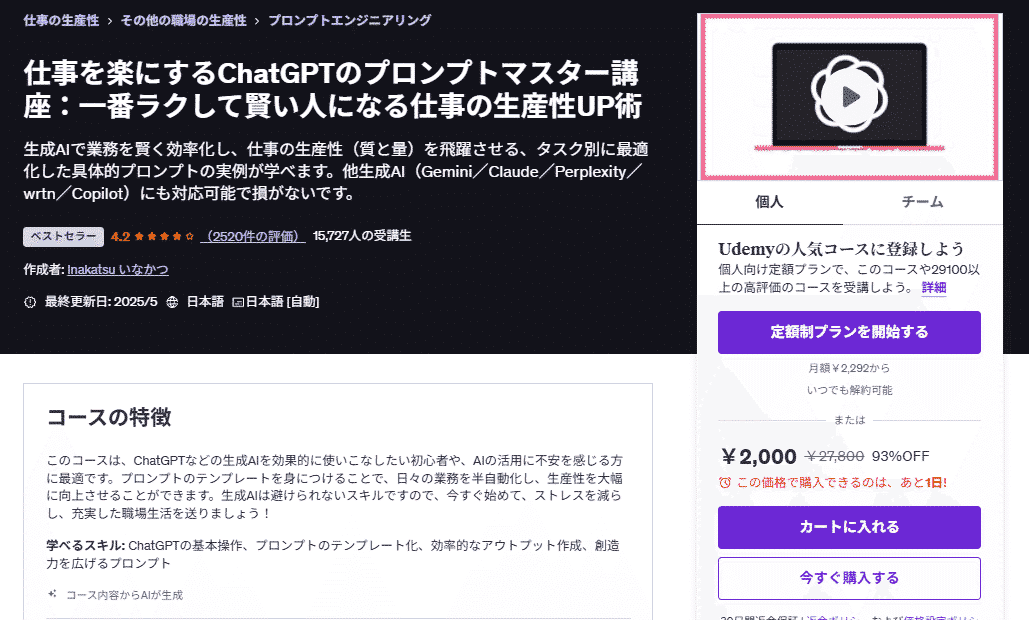Play the course preview video

click(x=848, y=97)
